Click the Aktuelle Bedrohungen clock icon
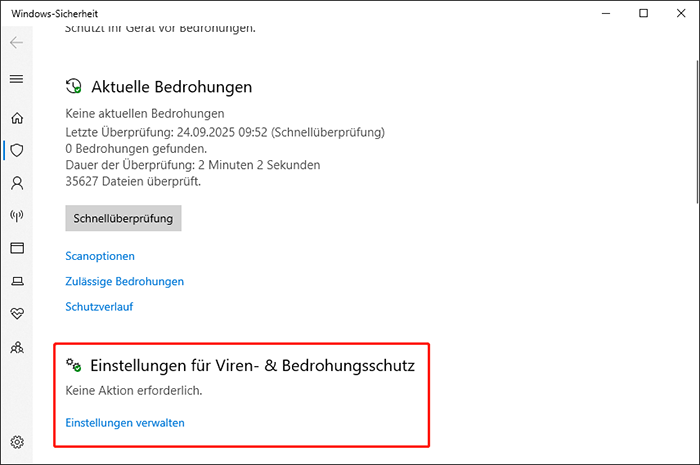The width and height of the screenshot is (700, 465). click(74, 87)
